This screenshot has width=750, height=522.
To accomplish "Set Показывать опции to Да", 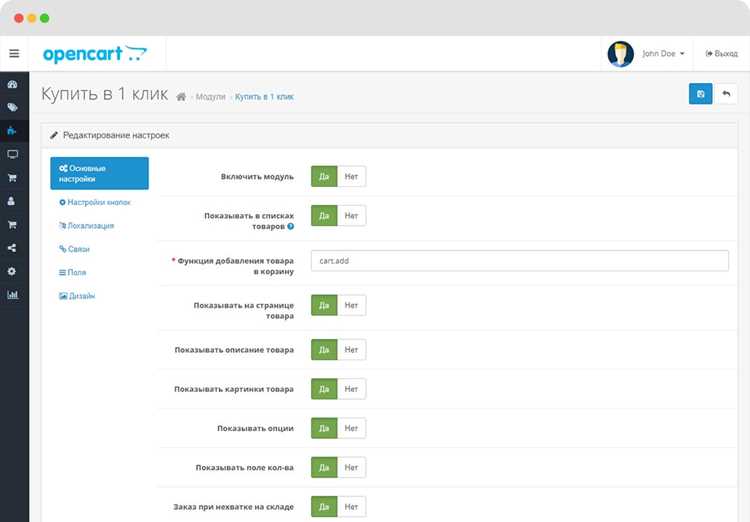I will pyautogui.click(x=324, y=428).
